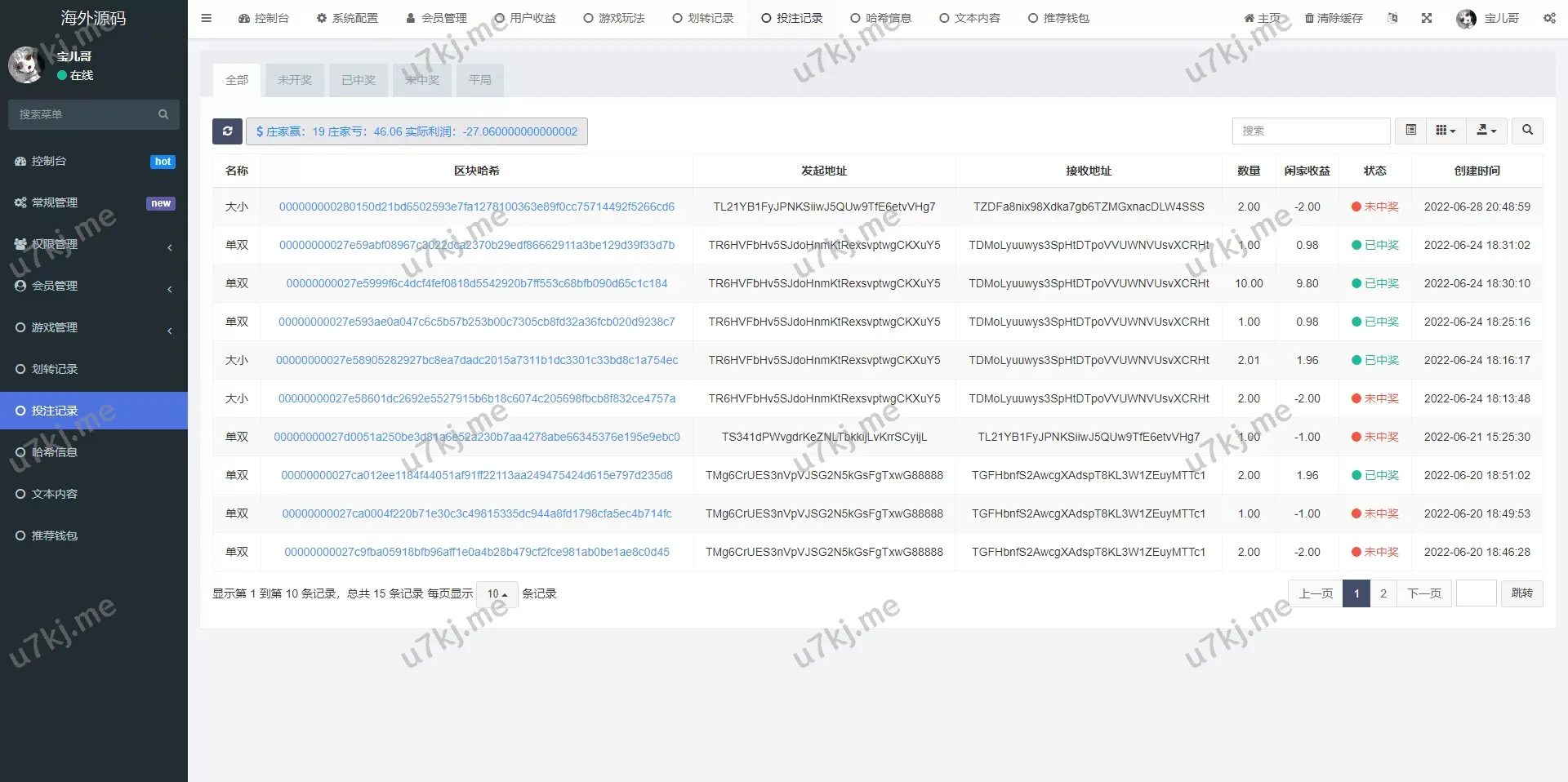Viewport: 1568px width, 782px height.
Task: Switch to the 未开奖 filter tab
Action: click(295, 80)
